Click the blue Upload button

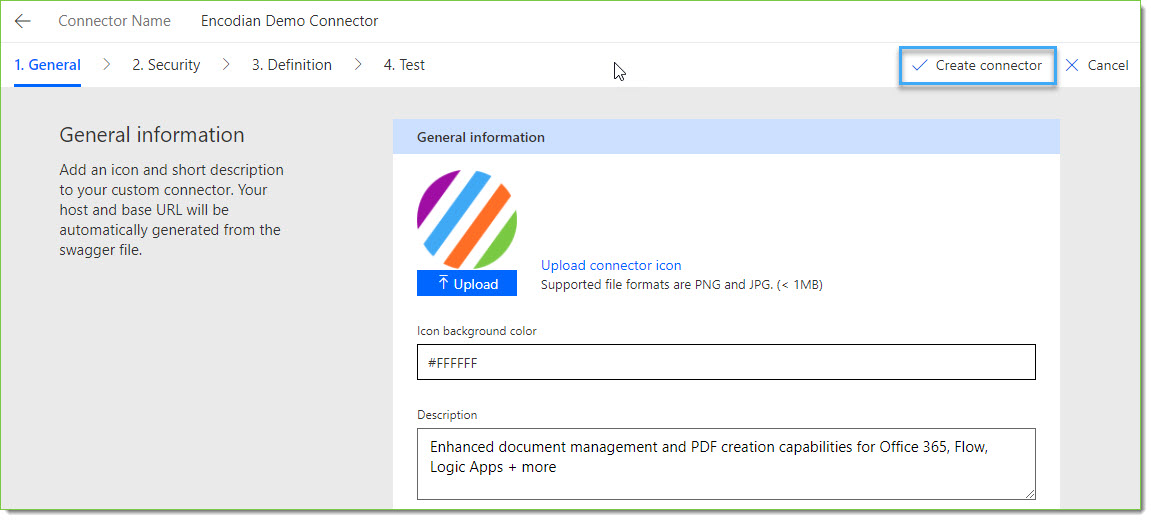(x=467, y=284)
